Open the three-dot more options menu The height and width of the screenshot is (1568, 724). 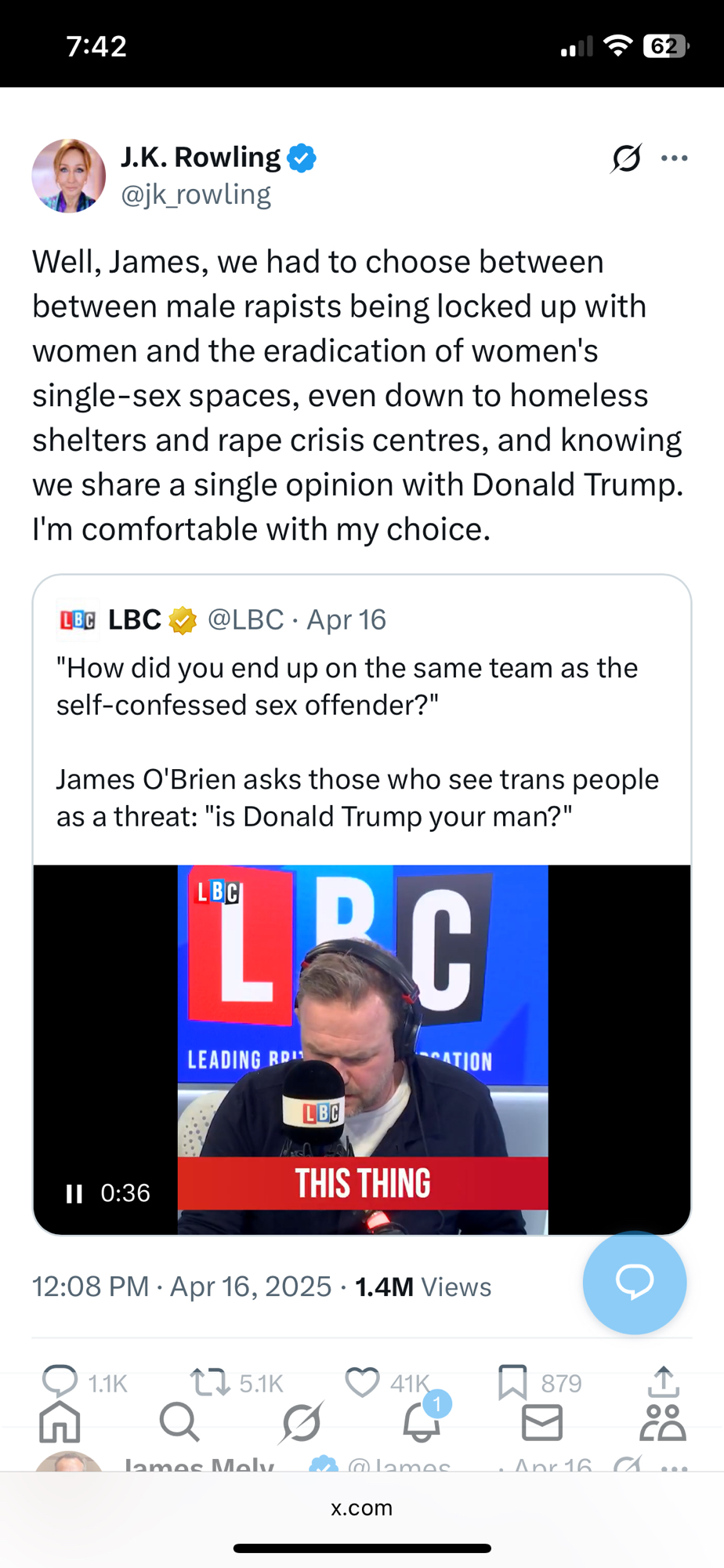[674, 158]
